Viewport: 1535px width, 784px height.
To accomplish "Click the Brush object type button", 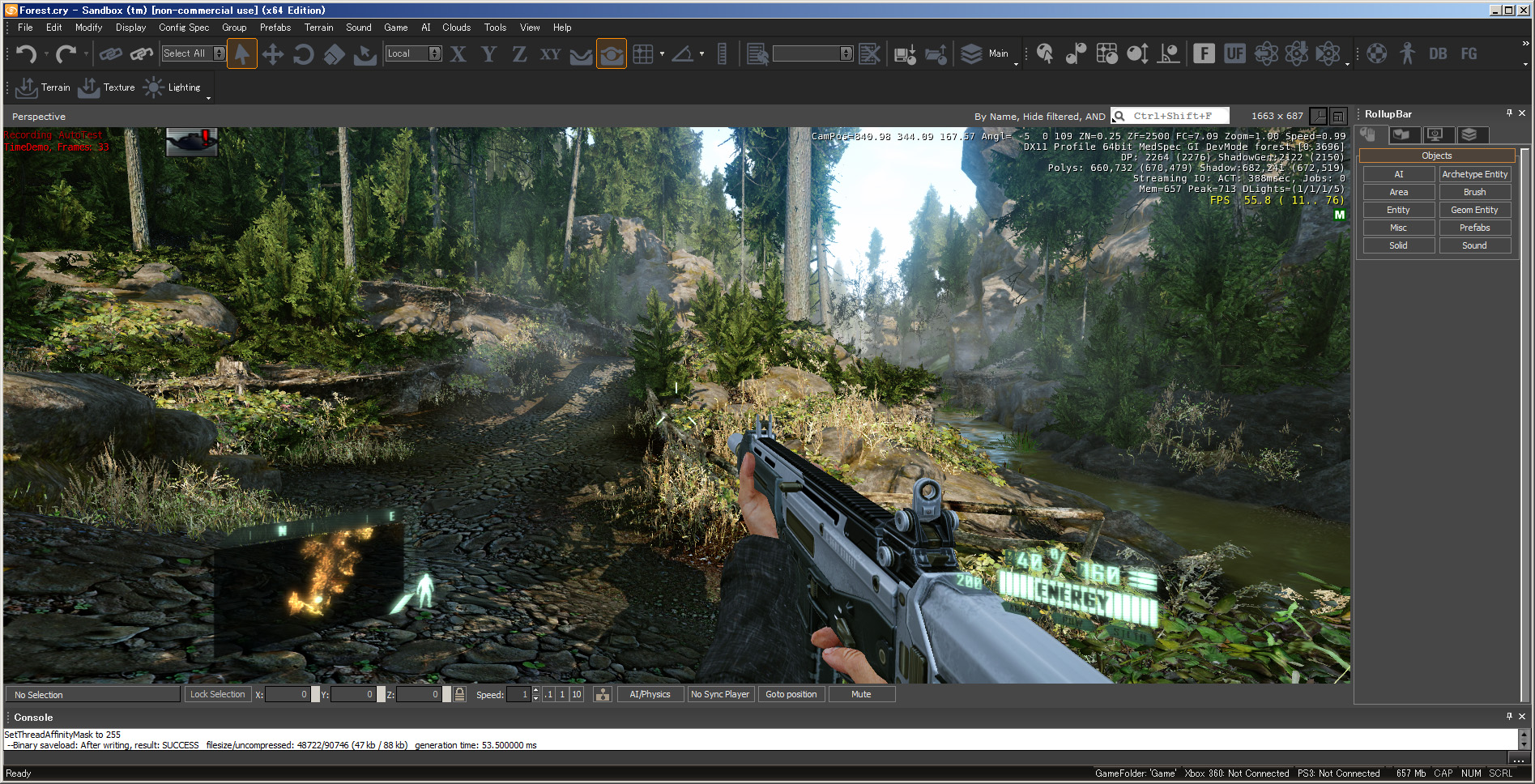I will 1475,192.
